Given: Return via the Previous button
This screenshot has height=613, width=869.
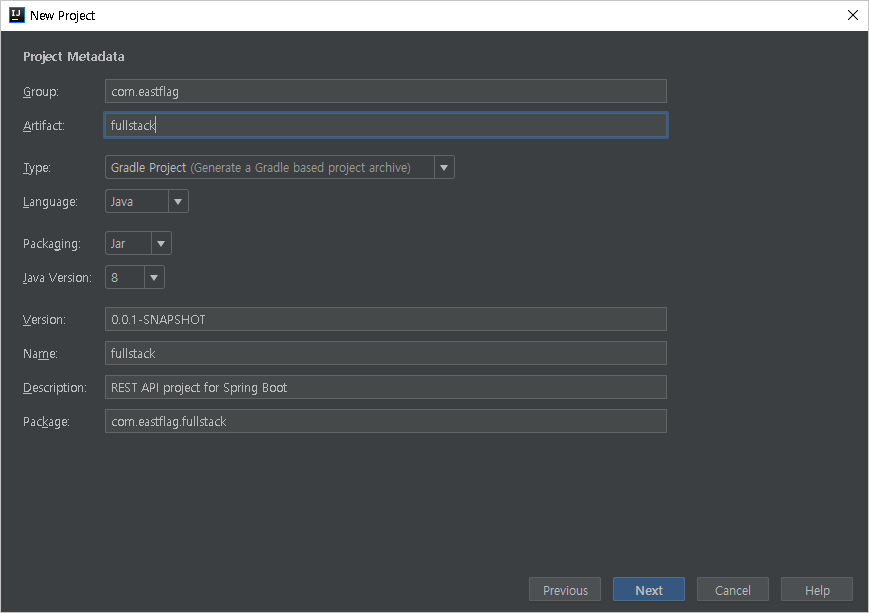Looking at the screenshot, I should 565,590.
